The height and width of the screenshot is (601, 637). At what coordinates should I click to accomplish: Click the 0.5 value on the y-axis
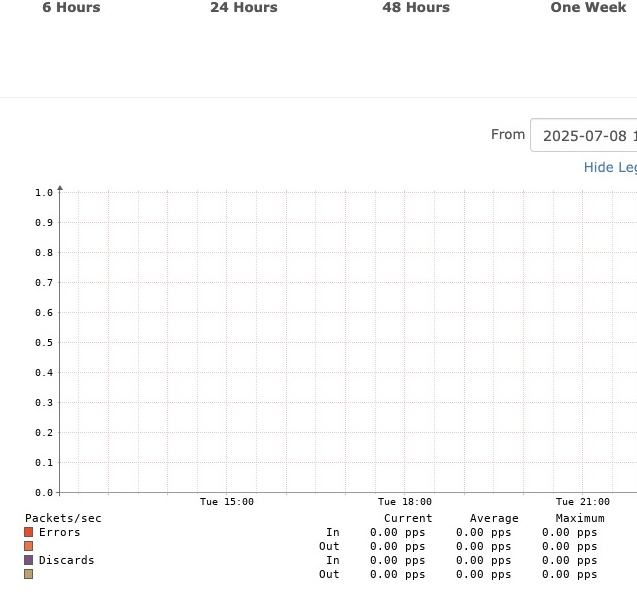point(44,343)
